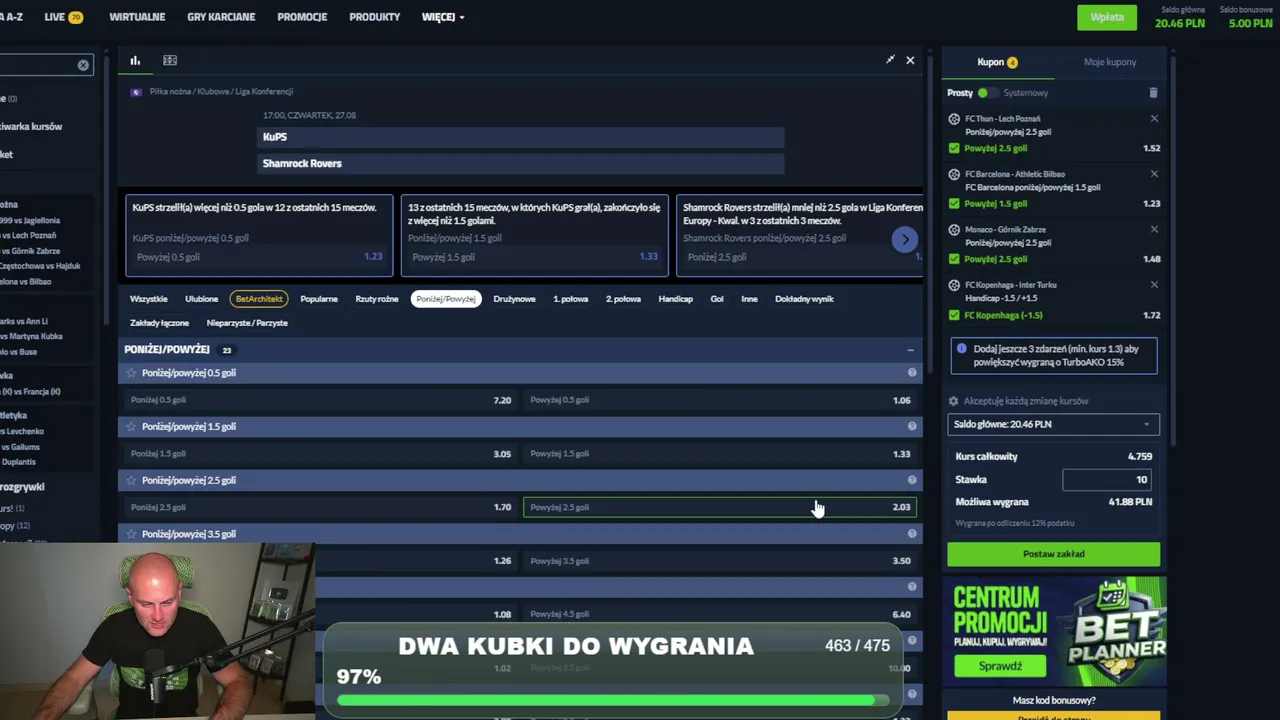Select Powyżej 0.5 goli at 1.06 odds

click(720, 400)
